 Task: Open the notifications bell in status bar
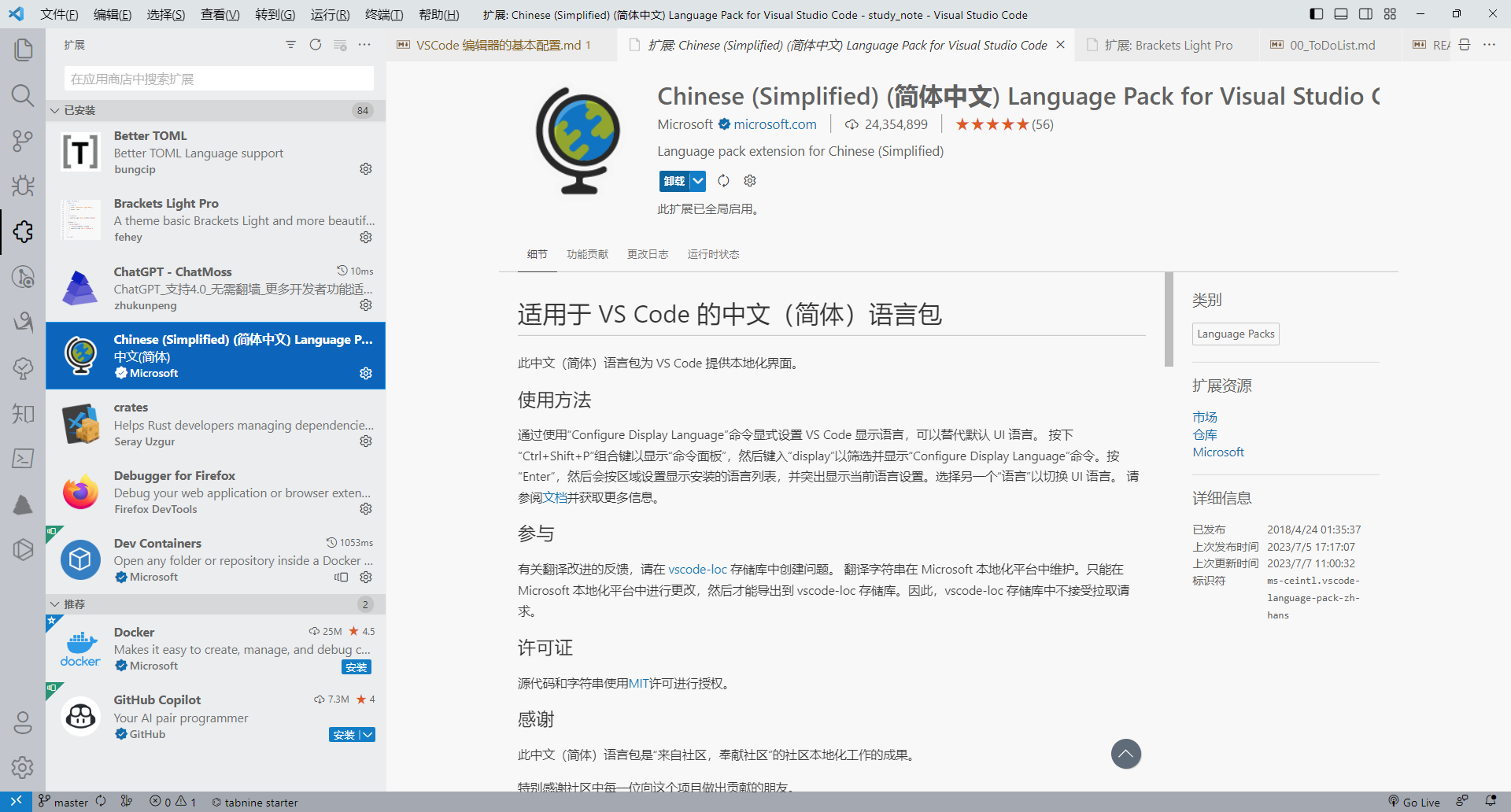[1491, 802]
